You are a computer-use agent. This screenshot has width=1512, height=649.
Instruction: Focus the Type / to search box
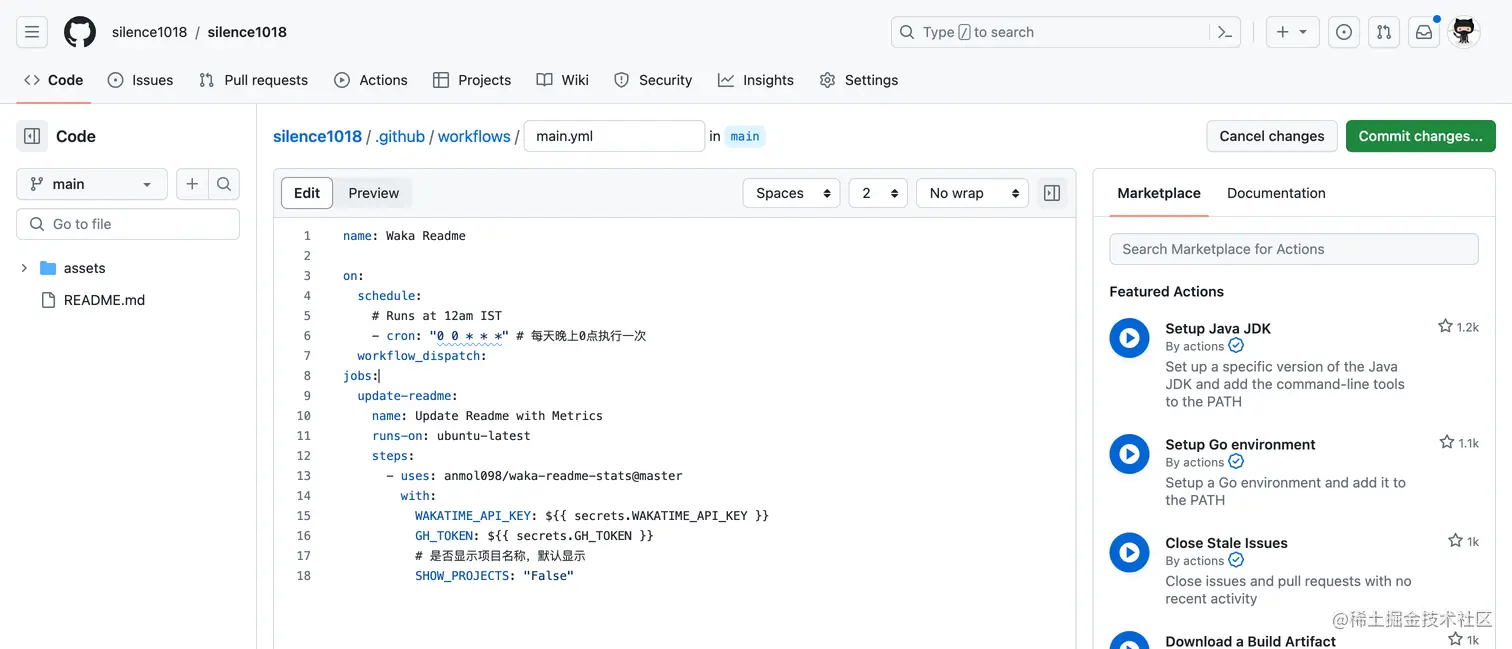(1050, 32)
